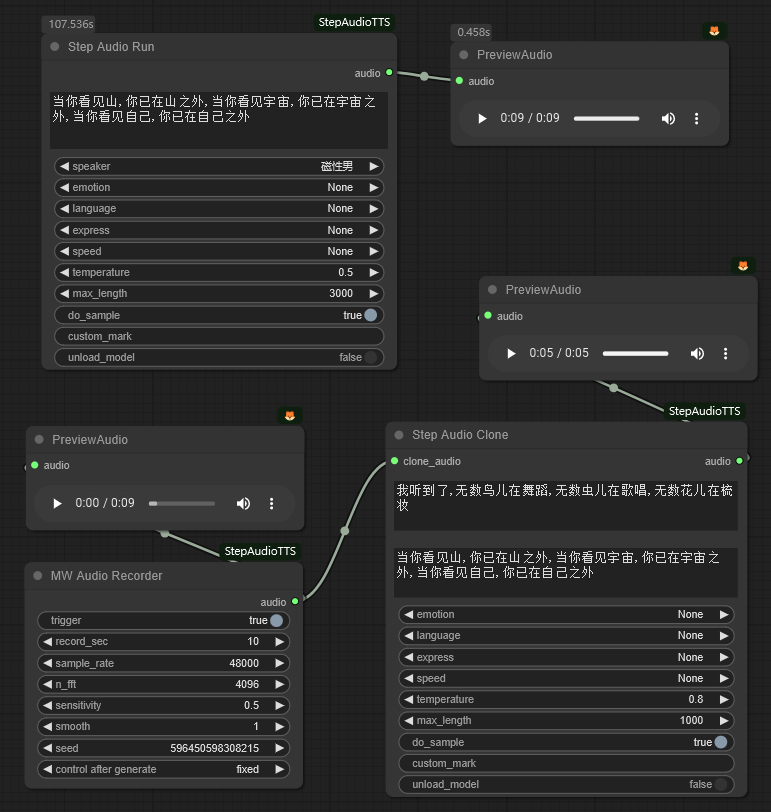
Task: Mute volume in the 0:09 / 0:09 PreviewAudio player
Action: click(668, 119)
